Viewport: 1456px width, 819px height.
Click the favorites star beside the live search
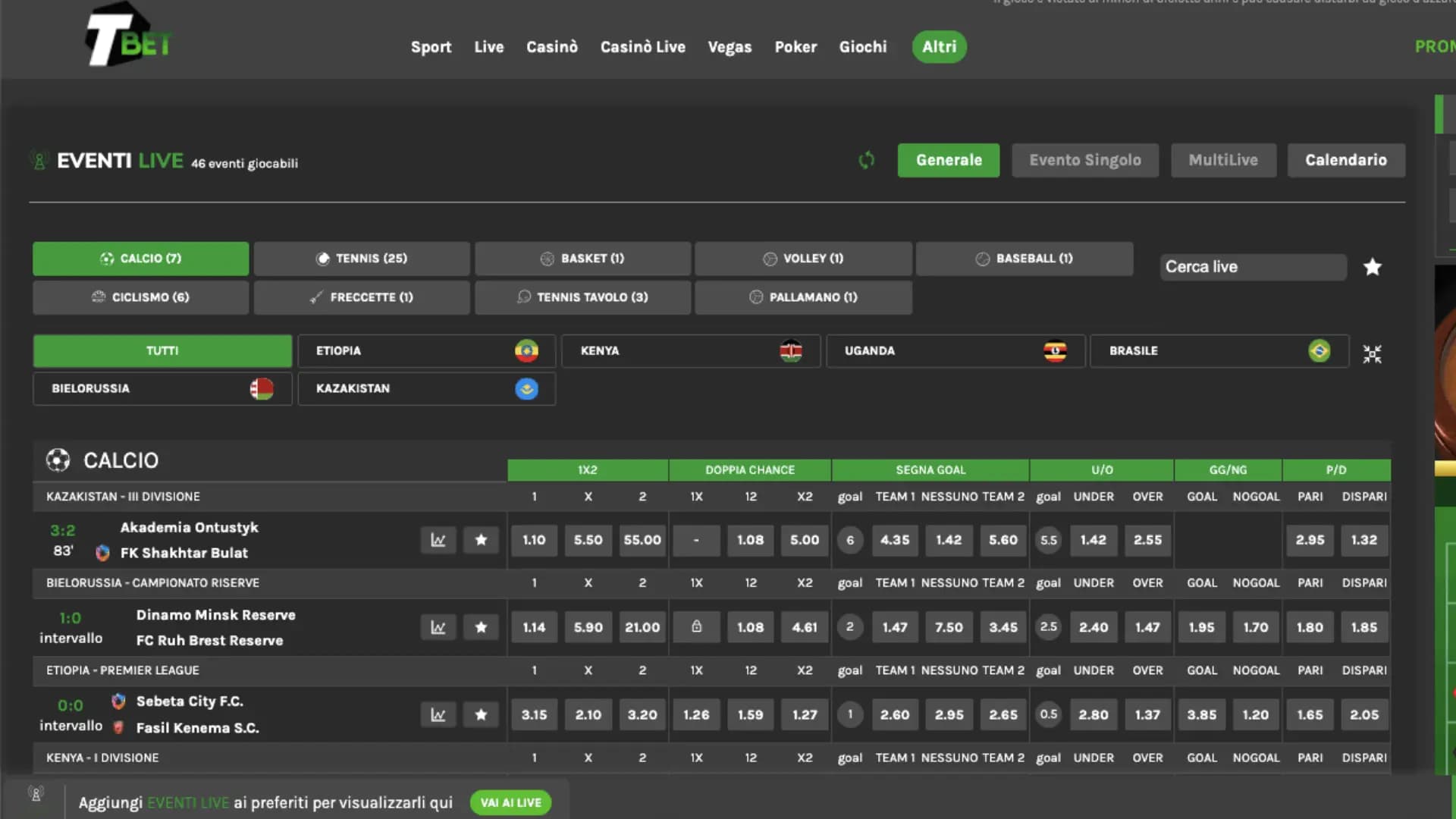(1373, 267)
